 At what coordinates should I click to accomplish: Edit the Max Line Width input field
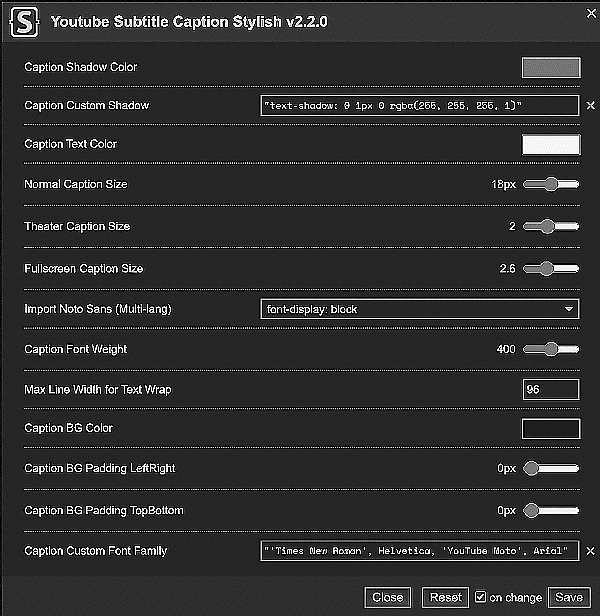(551, 389)
